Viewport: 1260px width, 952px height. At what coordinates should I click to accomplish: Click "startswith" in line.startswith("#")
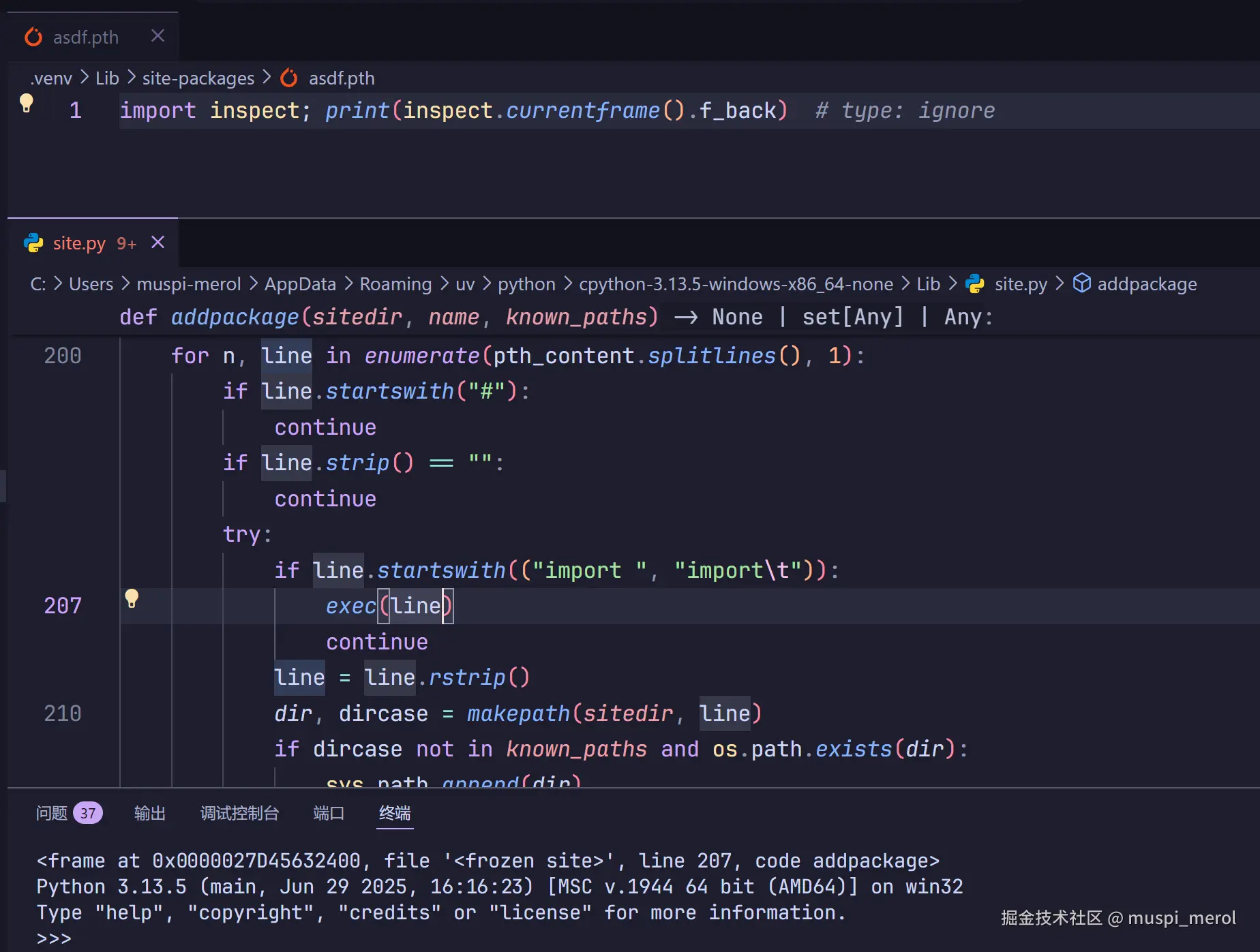pyautogui.click(x=390, y=391)
